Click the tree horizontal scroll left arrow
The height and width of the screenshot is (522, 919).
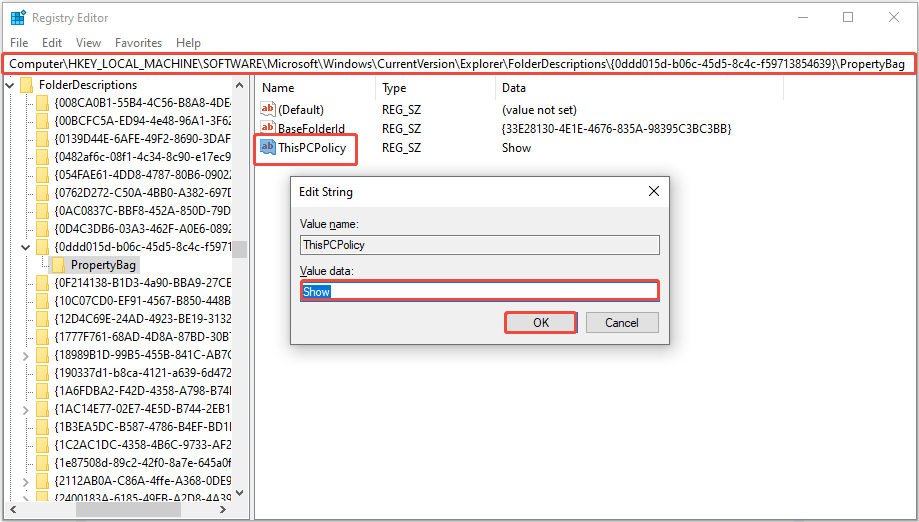coord(13,510)
